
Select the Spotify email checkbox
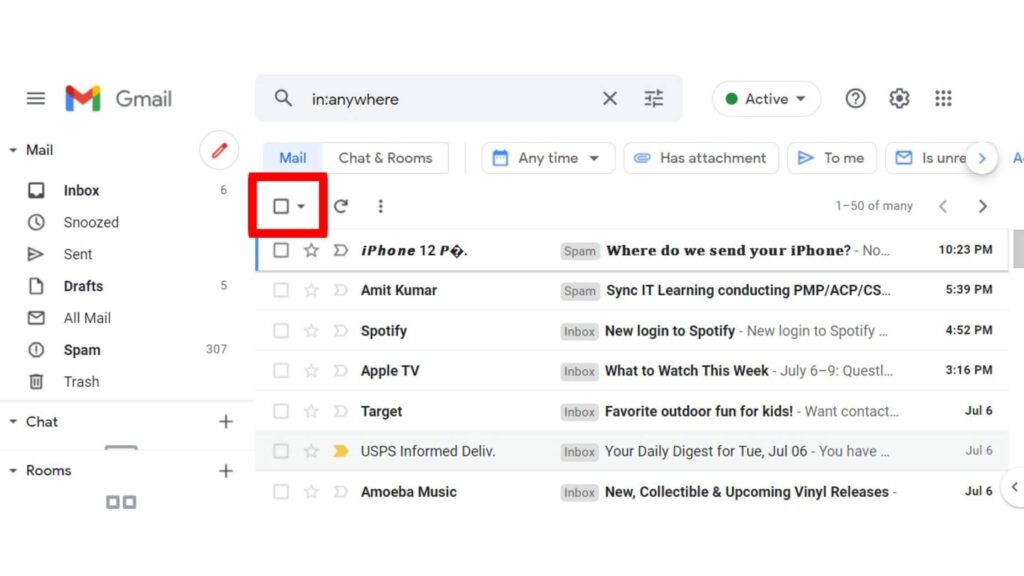point(280,330)
